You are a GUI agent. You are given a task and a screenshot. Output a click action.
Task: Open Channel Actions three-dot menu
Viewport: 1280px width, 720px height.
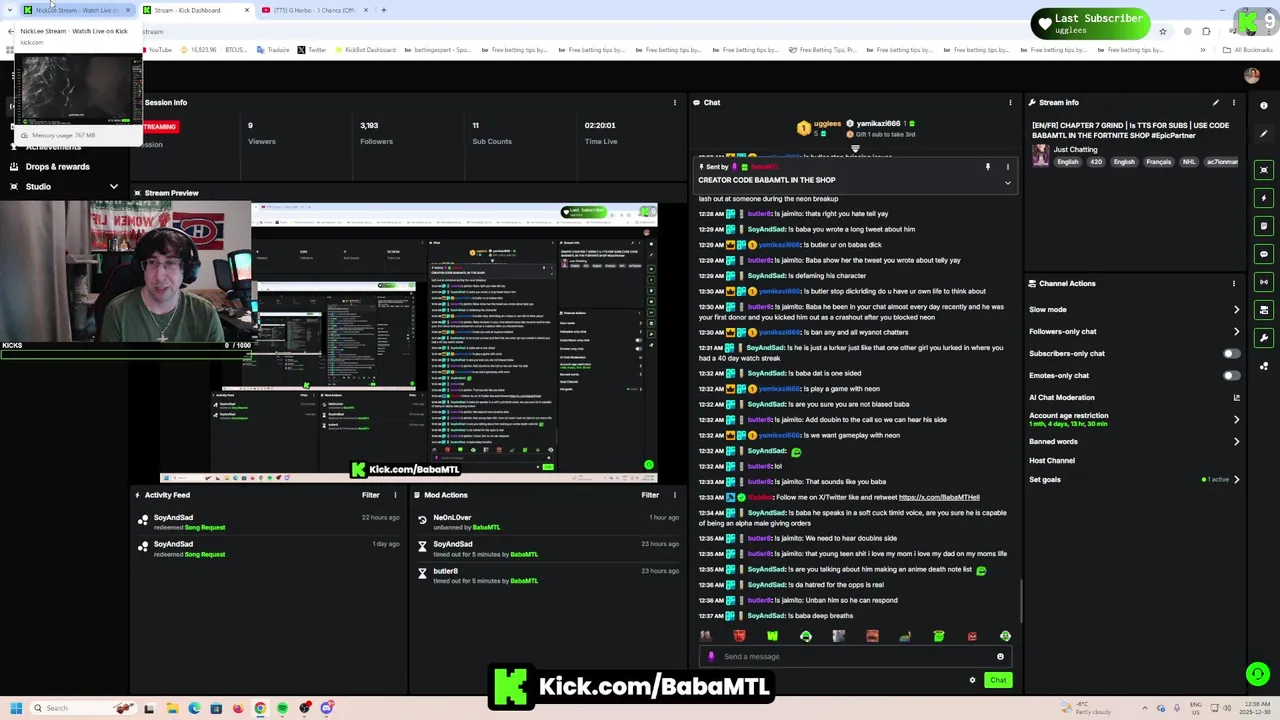tap(1234, 284)
